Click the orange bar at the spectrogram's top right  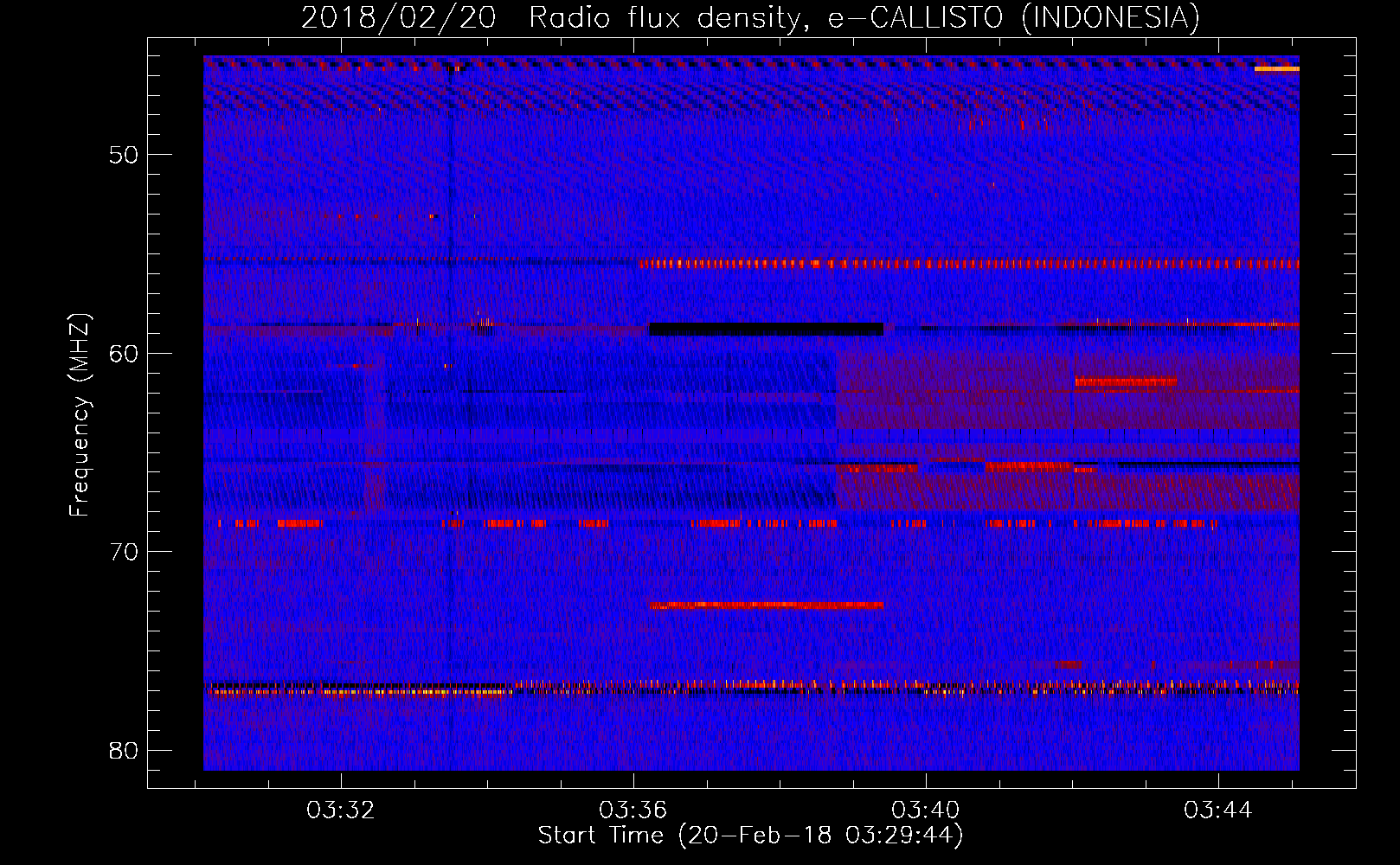(x=1277, y=68)
